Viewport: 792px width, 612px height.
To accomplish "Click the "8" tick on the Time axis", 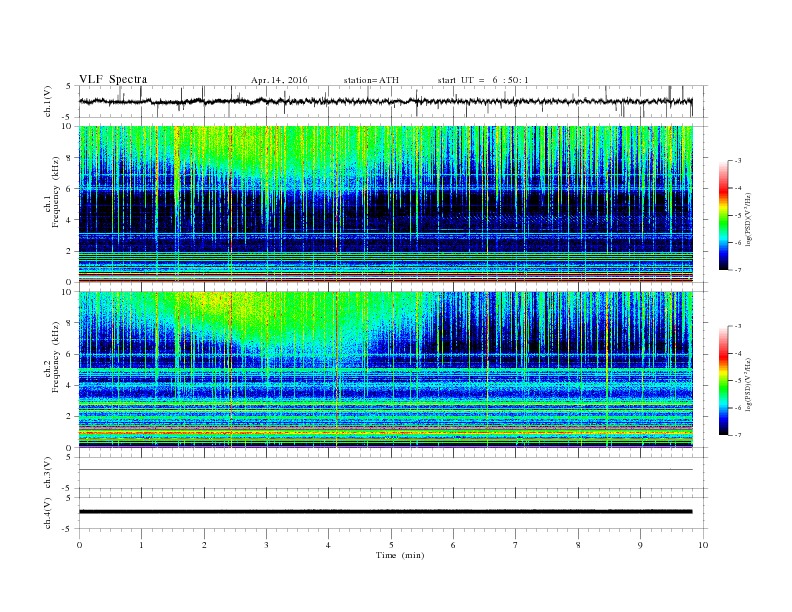I will (x=578, y=545).
